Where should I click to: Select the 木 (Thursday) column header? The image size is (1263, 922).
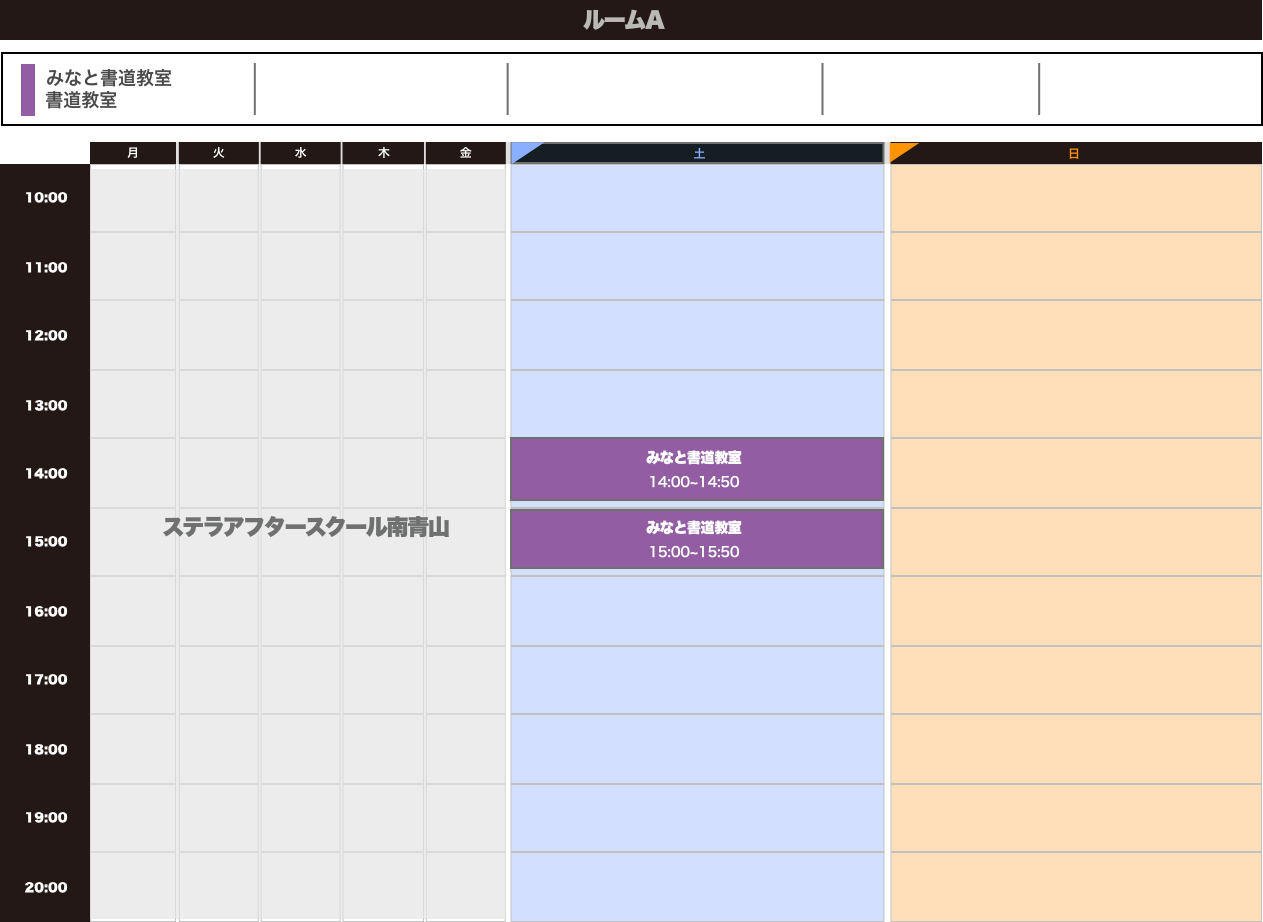click(x=383, y=153)
